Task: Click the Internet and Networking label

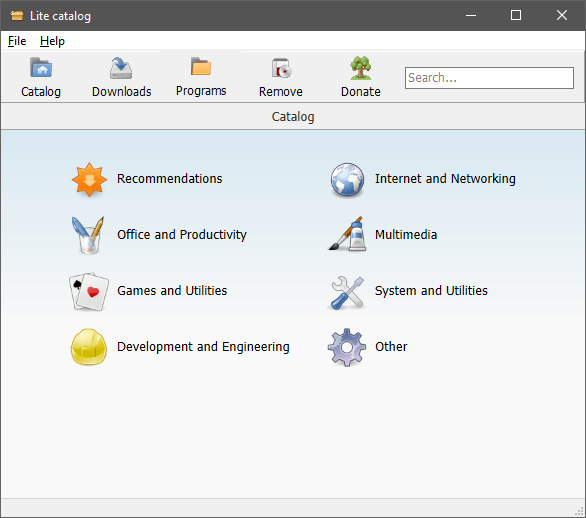Action: (x=445, y=179)
